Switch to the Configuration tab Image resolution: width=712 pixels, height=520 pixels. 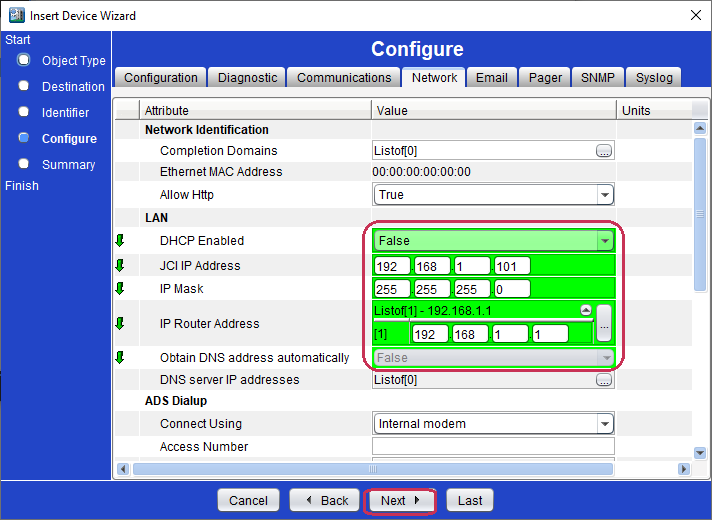(161, 78)
